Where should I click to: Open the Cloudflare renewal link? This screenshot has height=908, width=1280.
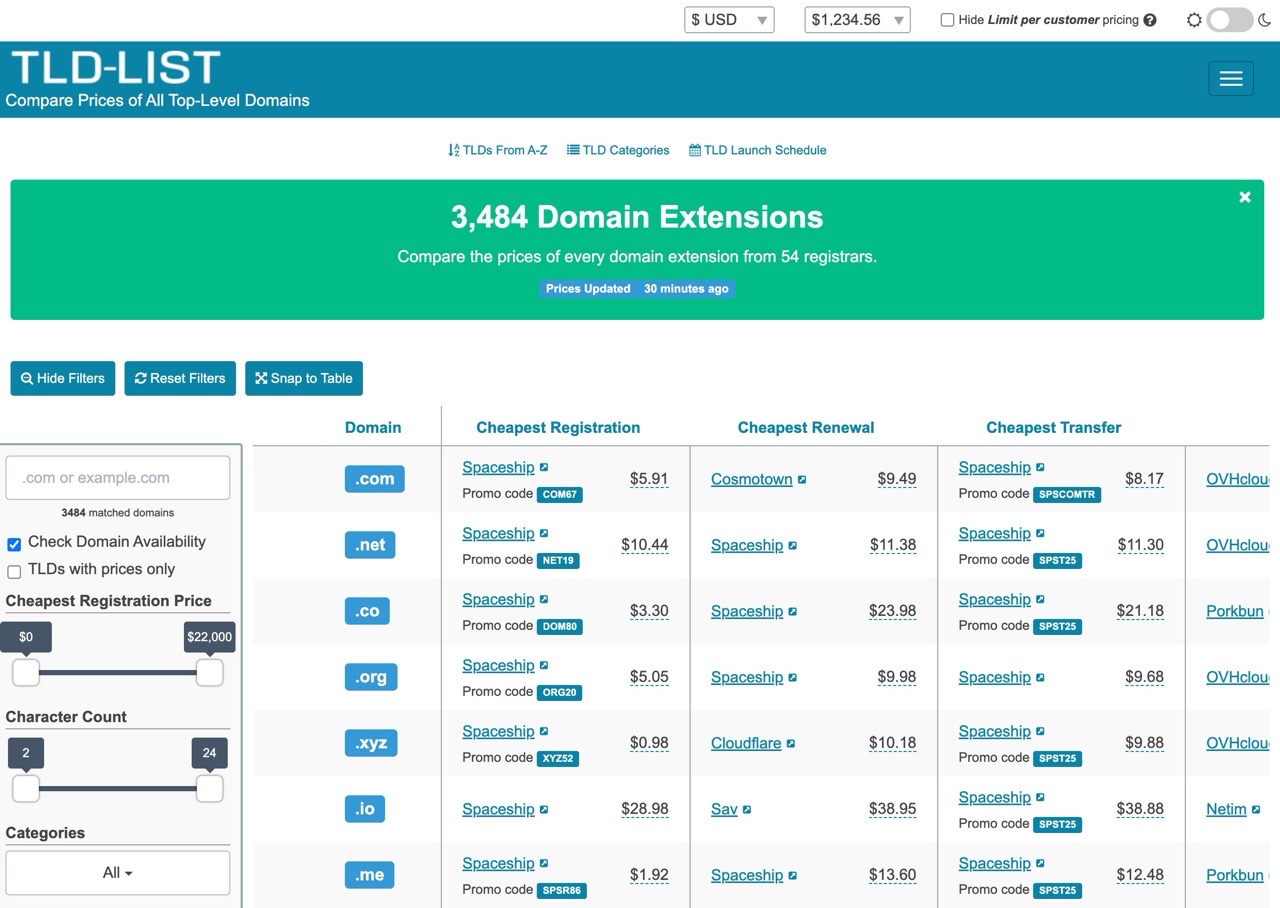(x=746, y=743)
